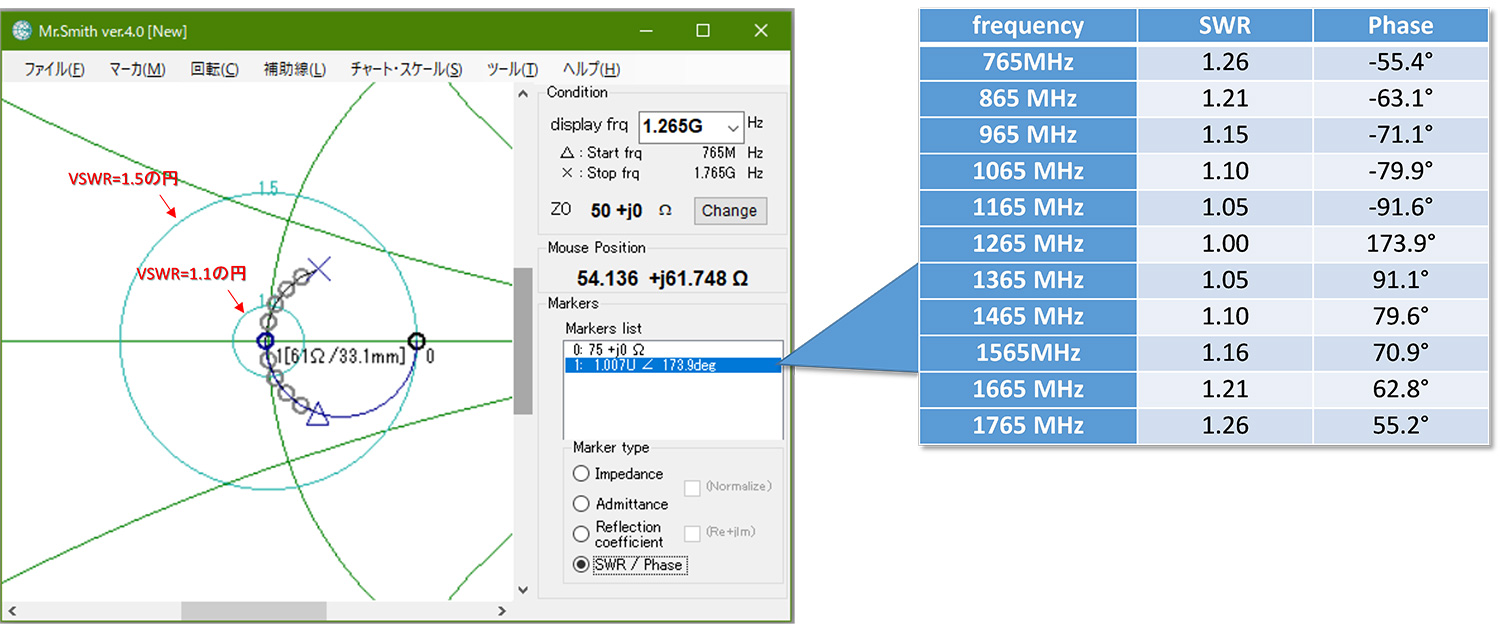
Task: Open the チャート・スケール(S) menu
Action: [x=406, y=69]
